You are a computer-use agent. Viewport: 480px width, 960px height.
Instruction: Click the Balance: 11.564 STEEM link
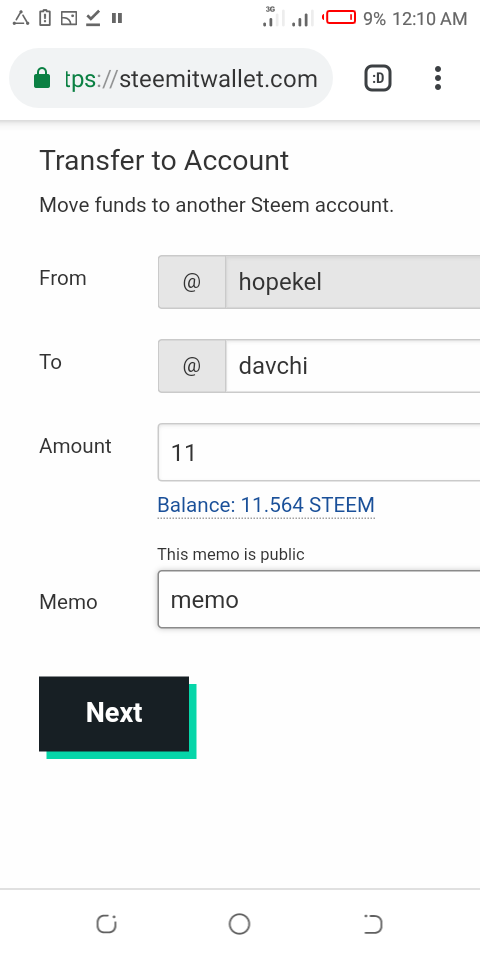pos(266,505)
